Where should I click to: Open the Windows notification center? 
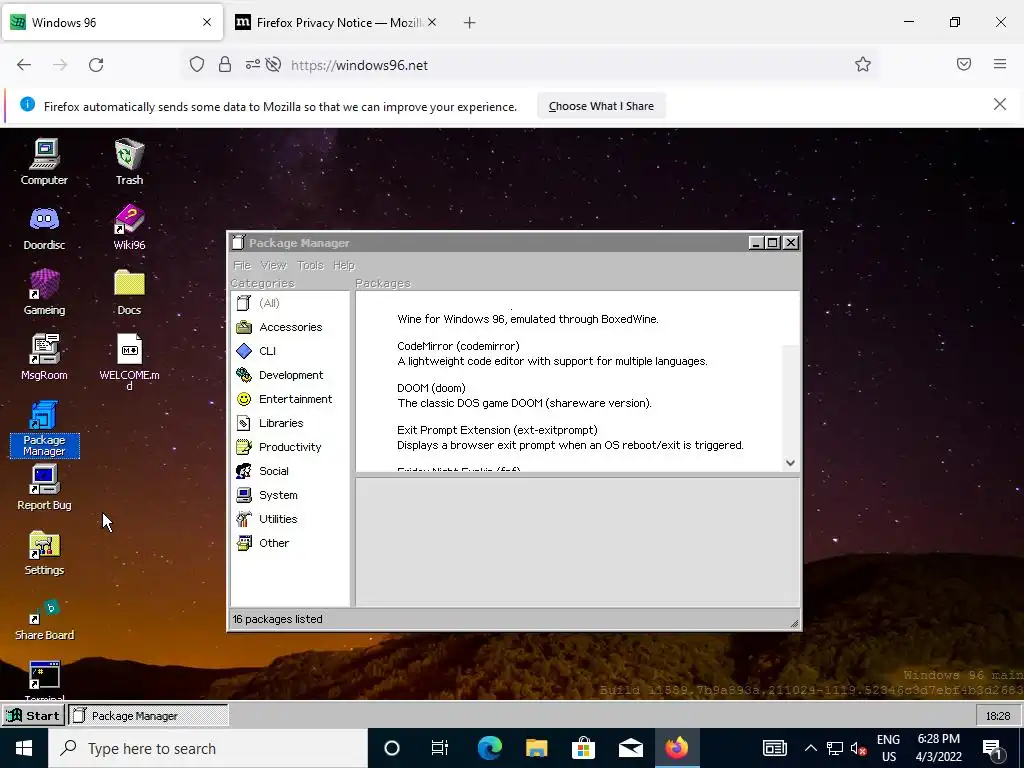(x=993, y=748)
